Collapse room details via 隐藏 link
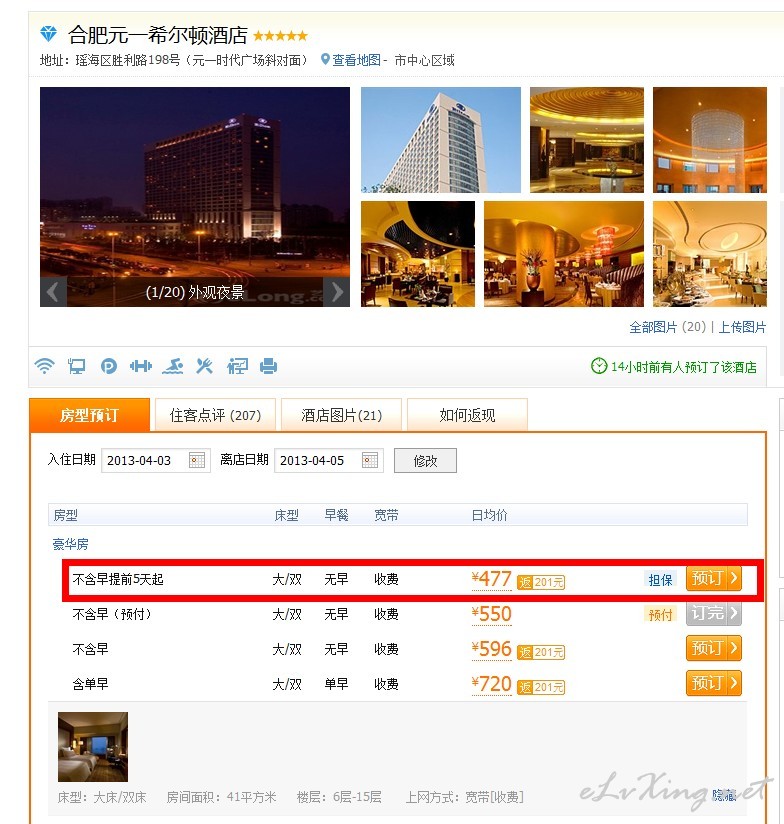The height and width of the screenshot is (824, 784). 724,795
